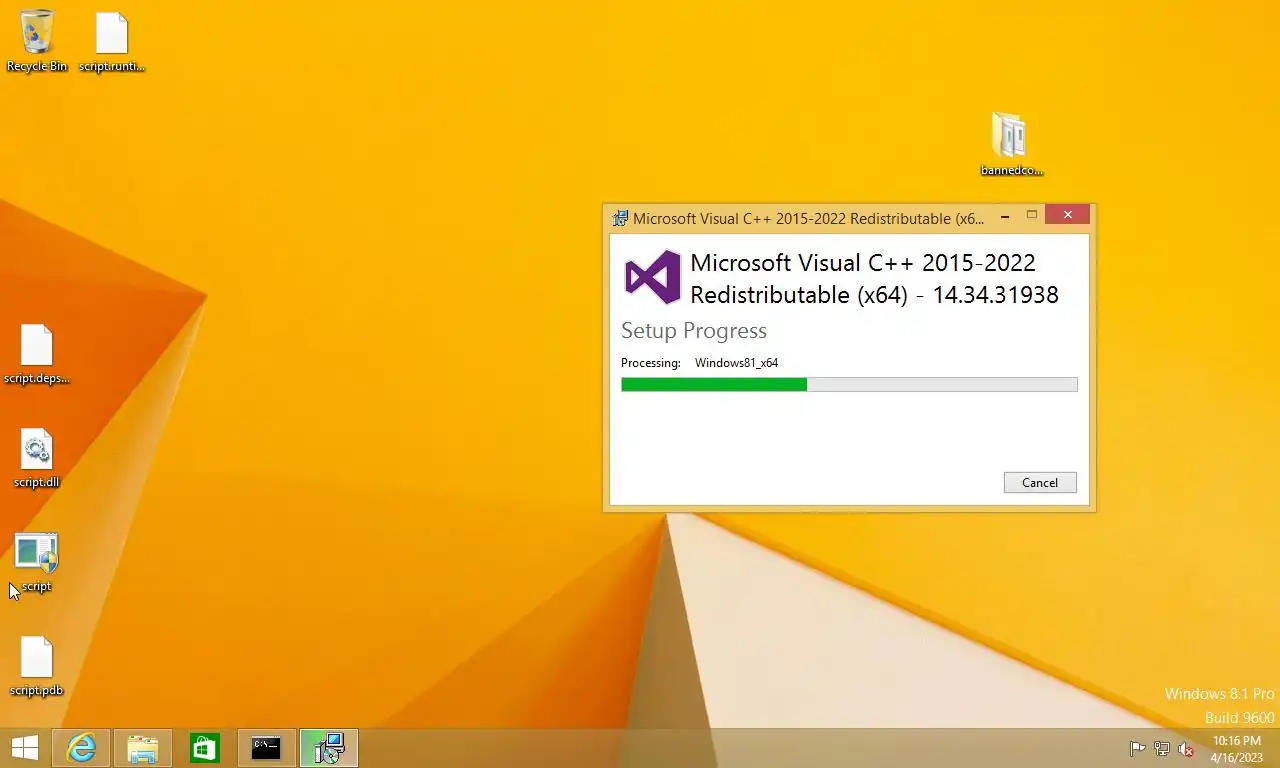Open the network status tray icon
1280x768 pixels.
pos(1162,749)
